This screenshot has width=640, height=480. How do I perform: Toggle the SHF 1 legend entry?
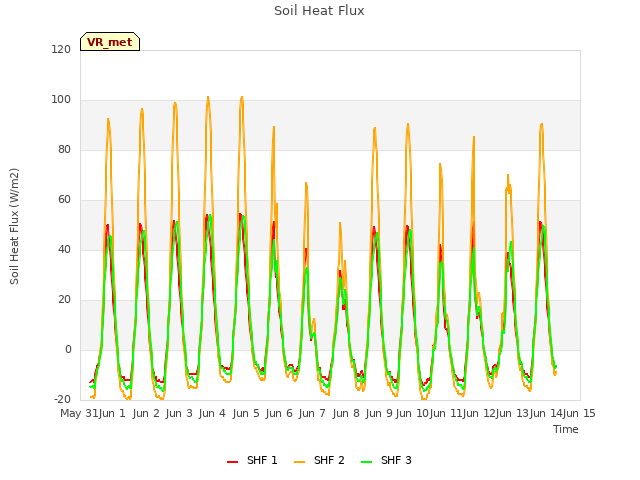[252, 460]
